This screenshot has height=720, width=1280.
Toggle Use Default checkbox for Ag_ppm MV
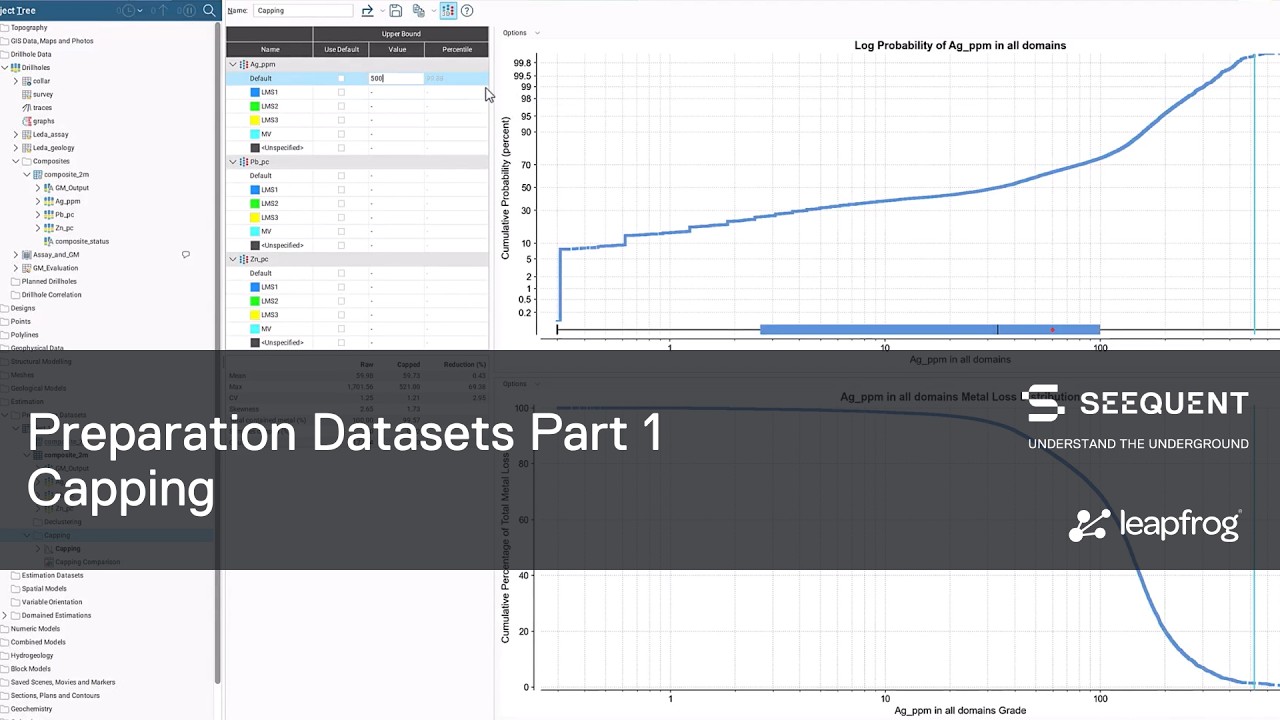pos(341,134)
